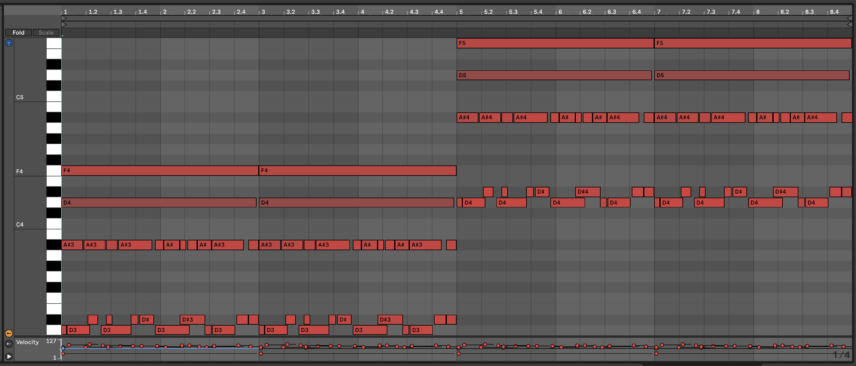Play the F4 piano key

[54, 171]
